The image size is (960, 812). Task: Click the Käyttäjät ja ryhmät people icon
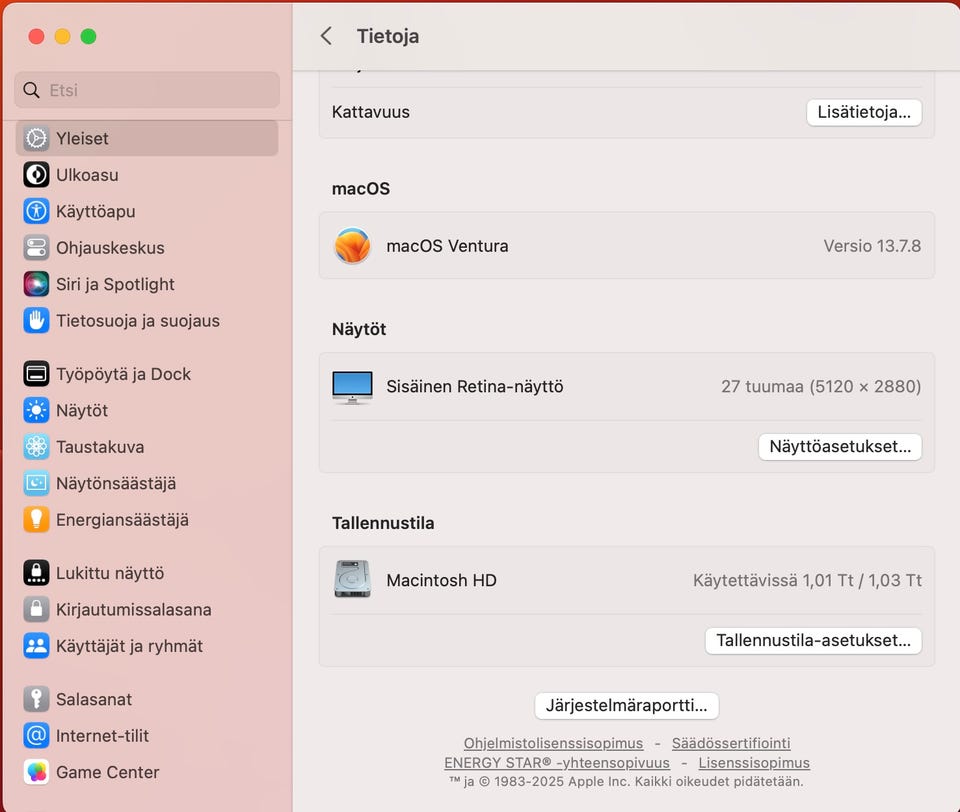pos(36,646)
